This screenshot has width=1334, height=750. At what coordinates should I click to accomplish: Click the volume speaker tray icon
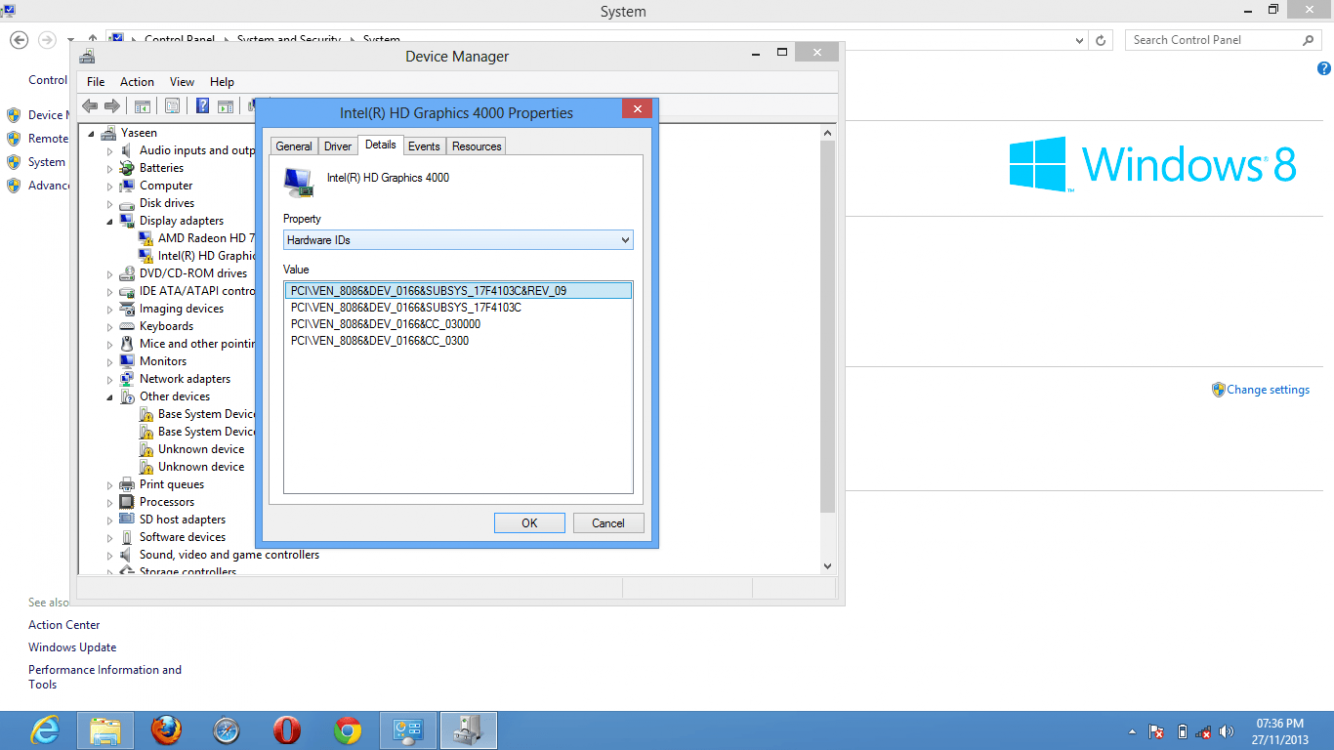(x=1227, y=732)
